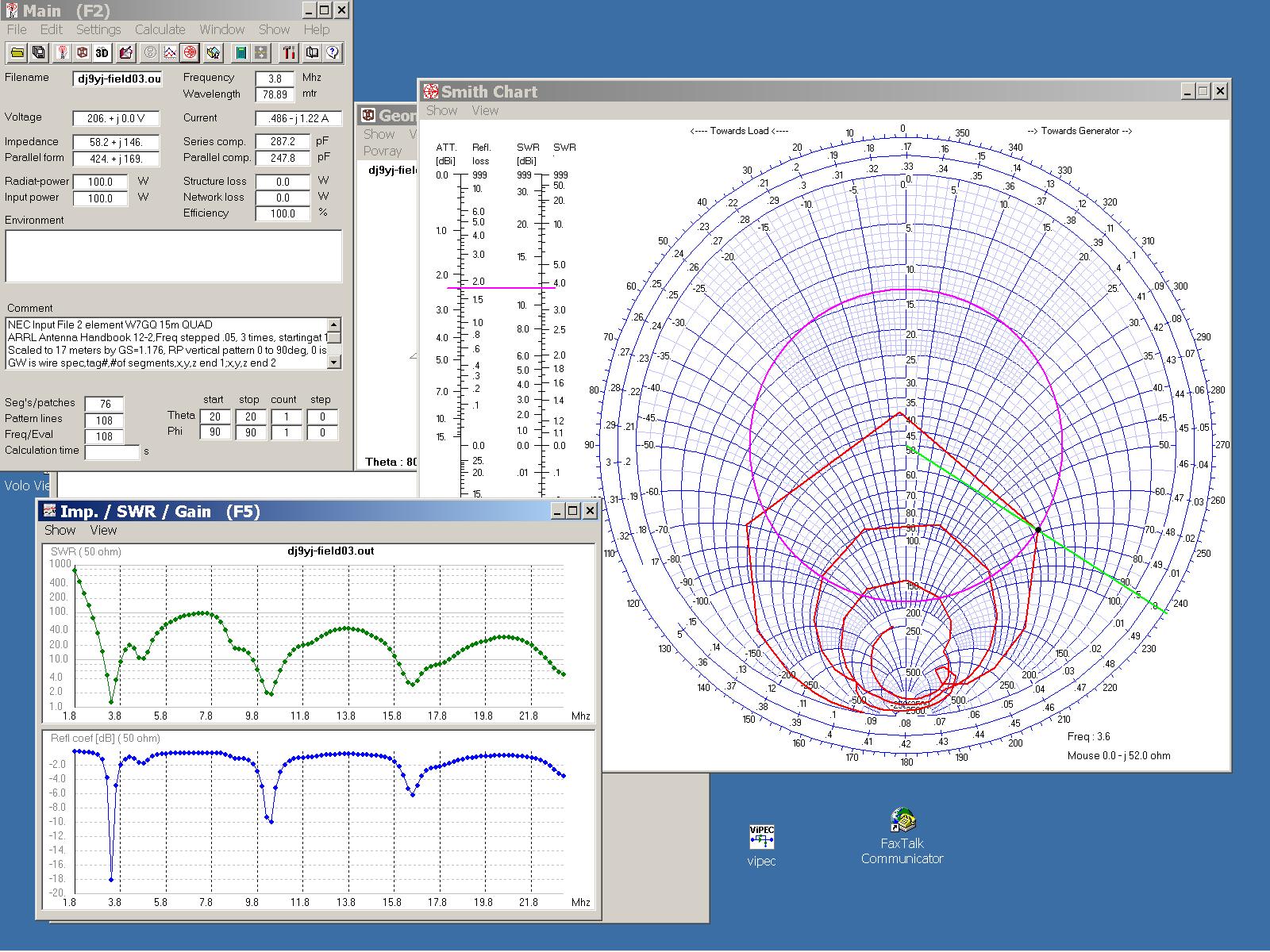Open the Window menu
Viewport: 1270px width, 952px height.
(x=221, y=29)
